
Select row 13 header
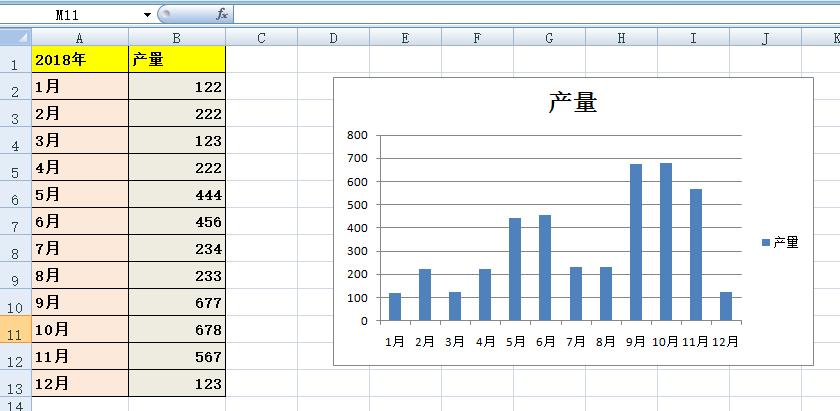[x=16, y=383]
